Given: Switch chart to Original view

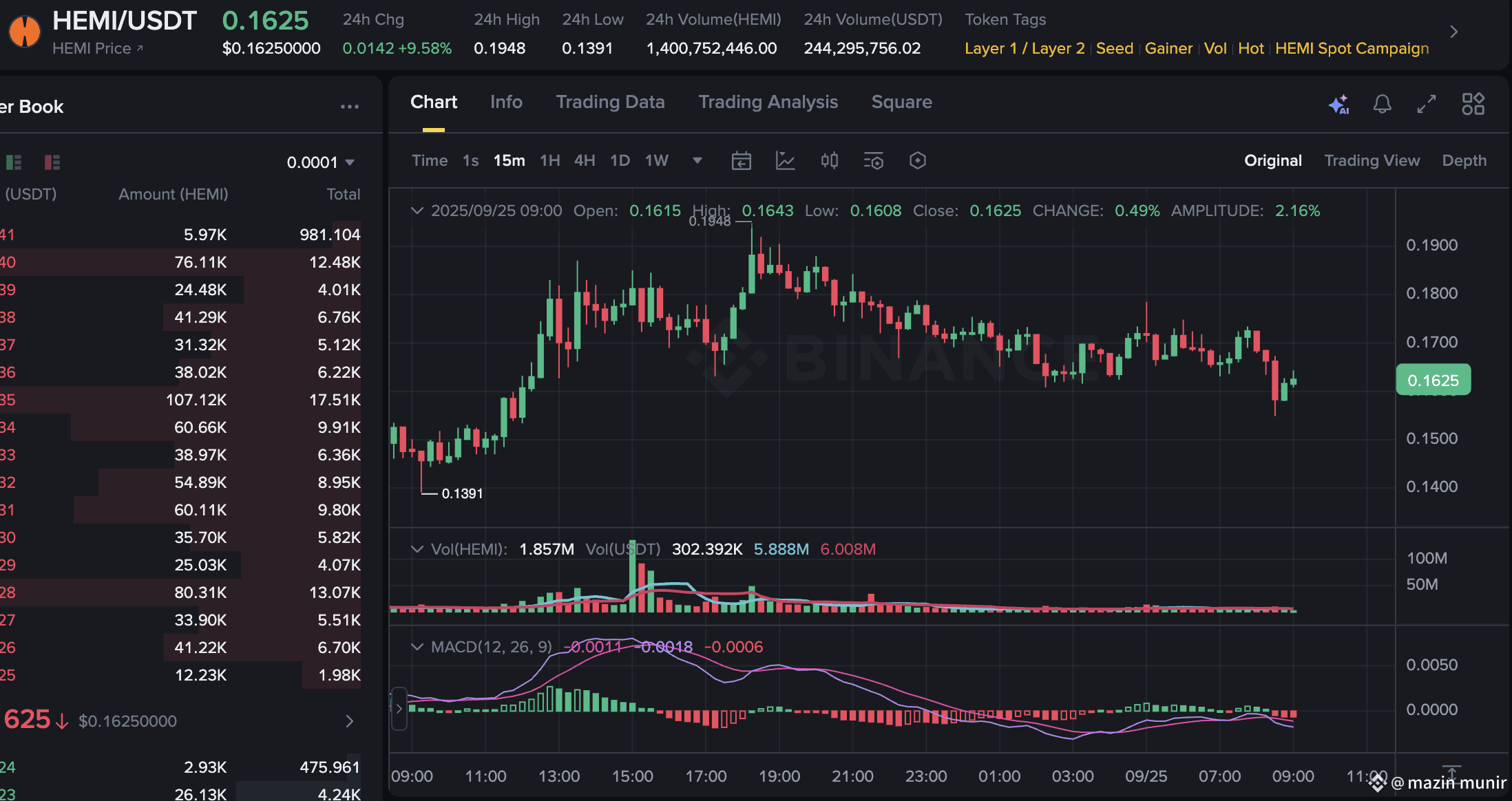Looking at the screenshot, I should click(1273, 161).
